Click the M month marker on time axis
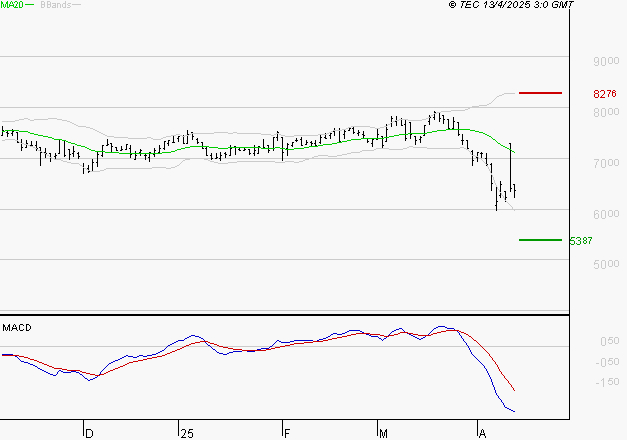The image size is (627, 440). tap(383, 433)
